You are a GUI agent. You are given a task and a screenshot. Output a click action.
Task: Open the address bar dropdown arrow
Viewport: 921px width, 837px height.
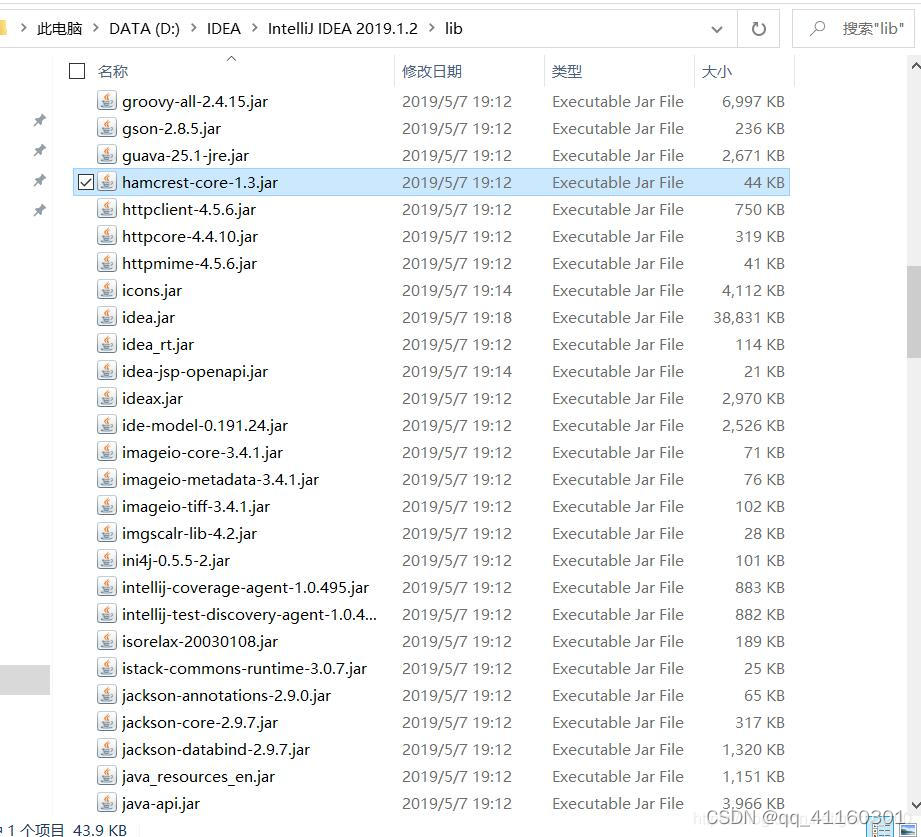(x=716, y=28)
